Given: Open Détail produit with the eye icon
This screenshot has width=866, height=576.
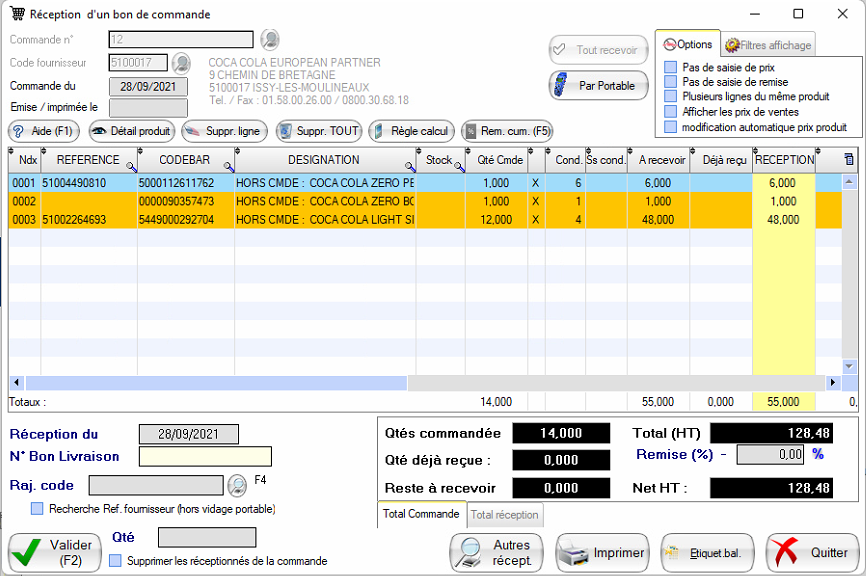Looking at the screenshot, I should click(x=132, y=131).
